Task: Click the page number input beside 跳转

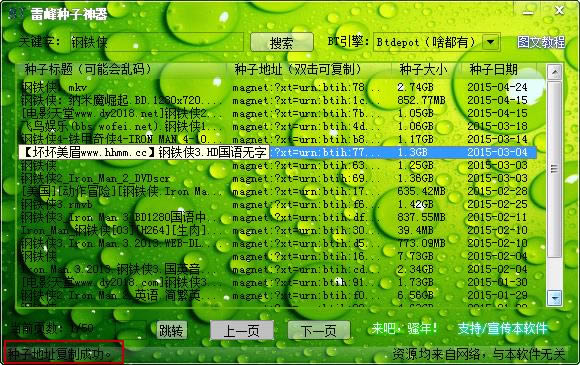Action: [x=132, y=329]
